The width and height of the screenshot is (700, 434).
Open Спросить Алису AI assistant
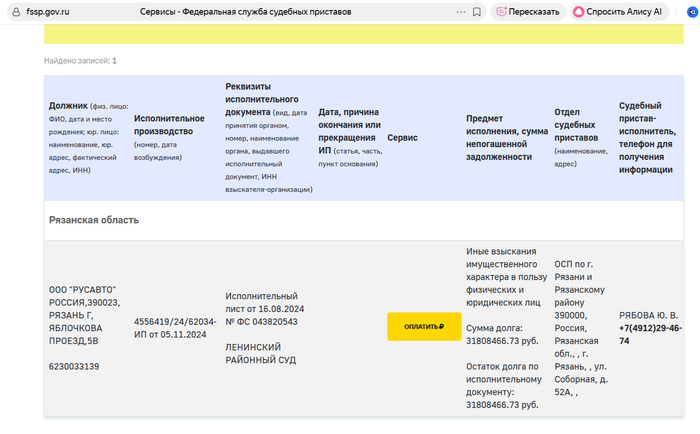[x=618, y=12]
